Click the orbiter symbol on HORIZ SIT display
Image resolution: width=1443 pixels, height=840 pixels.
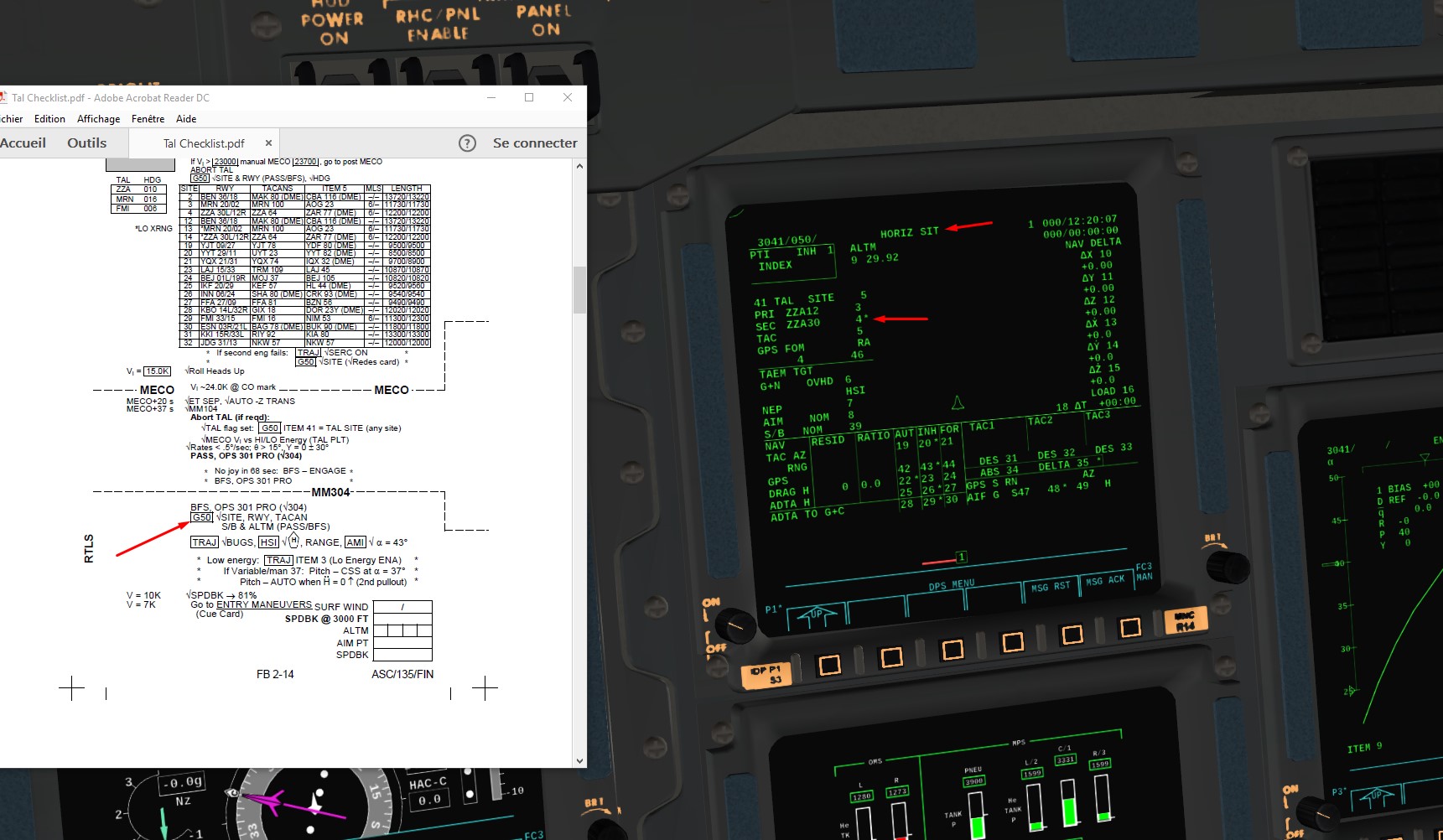tap(958, 402)
